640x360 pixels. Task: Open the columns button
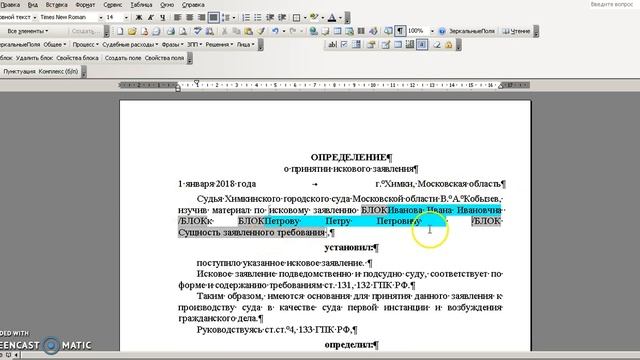[361, 31]
